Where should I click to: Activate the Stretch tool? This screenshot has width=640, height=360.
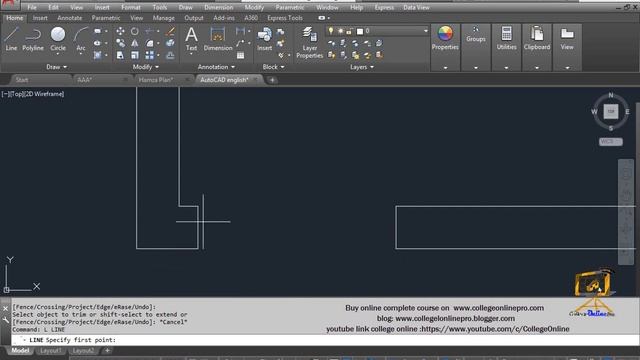[120, 55]
